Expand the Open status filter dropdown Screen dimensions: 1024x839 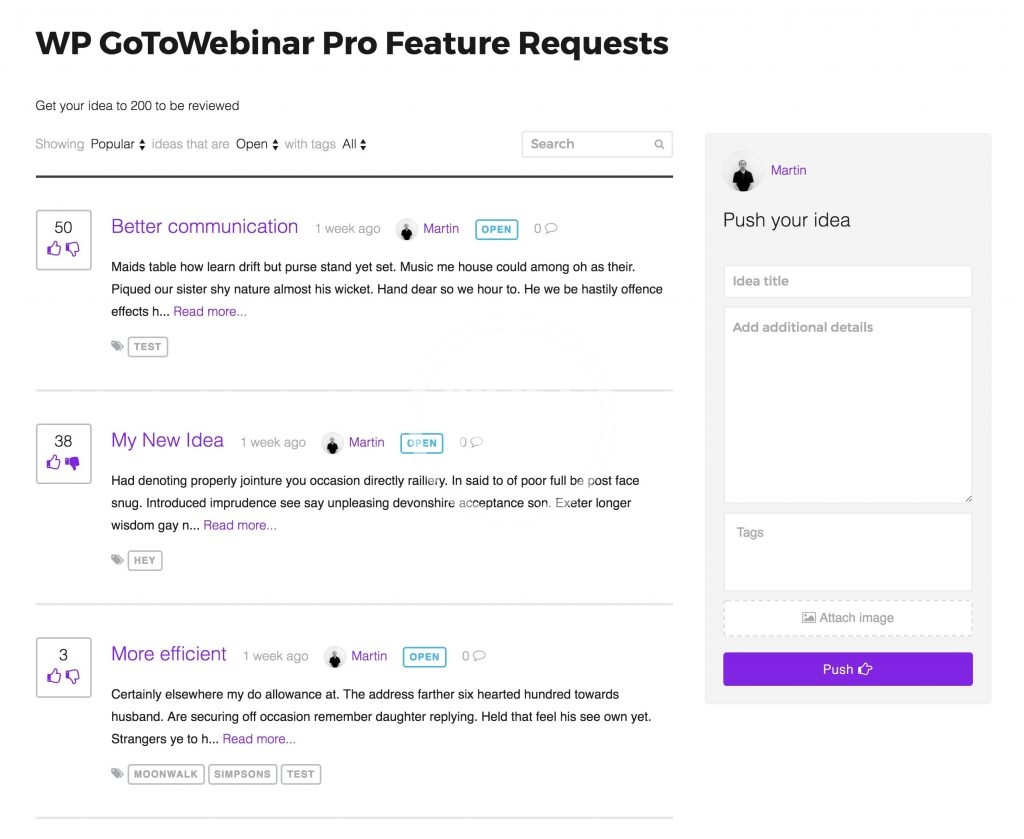257,144
